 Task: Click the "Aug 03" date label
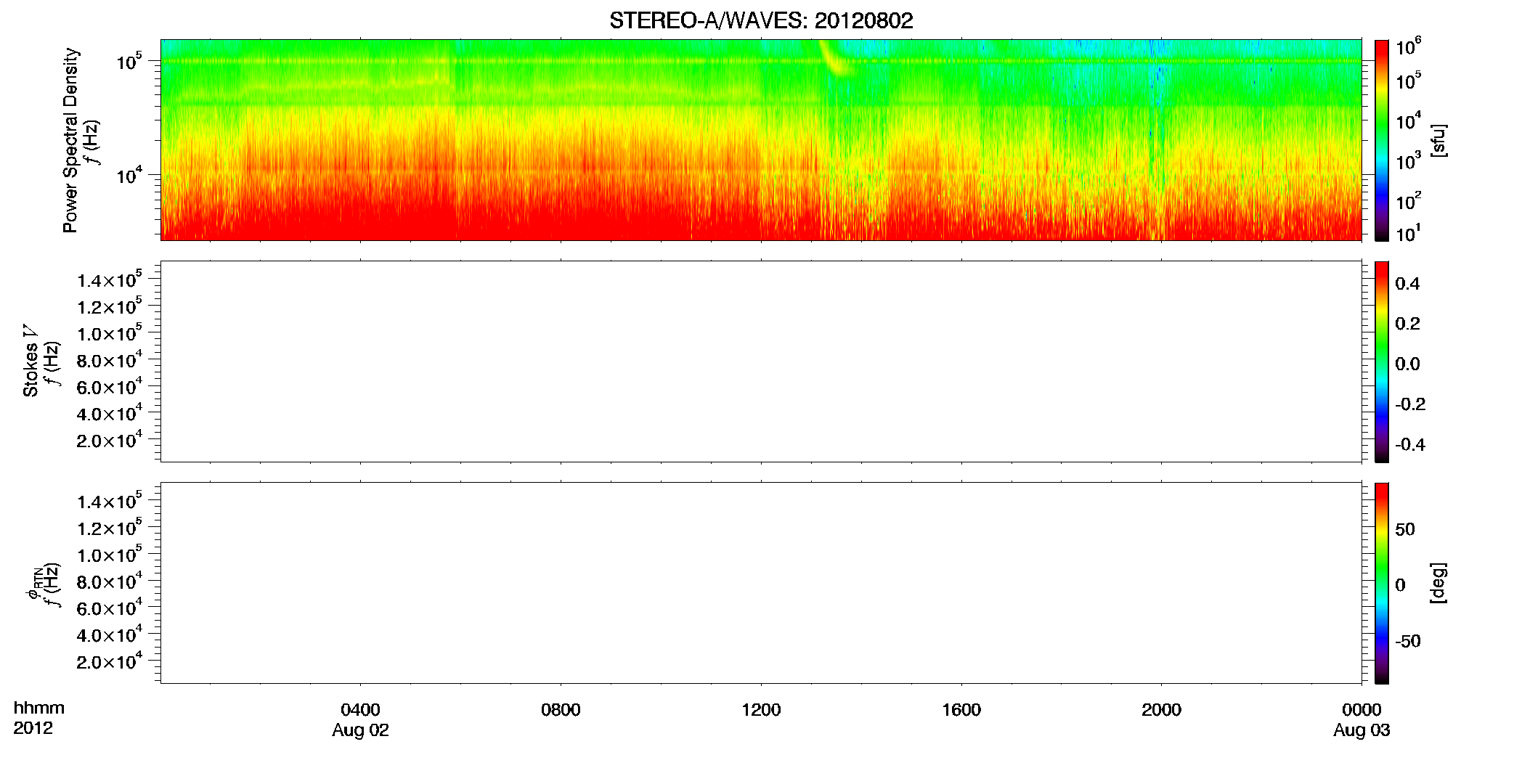[x=1362, y=731]
